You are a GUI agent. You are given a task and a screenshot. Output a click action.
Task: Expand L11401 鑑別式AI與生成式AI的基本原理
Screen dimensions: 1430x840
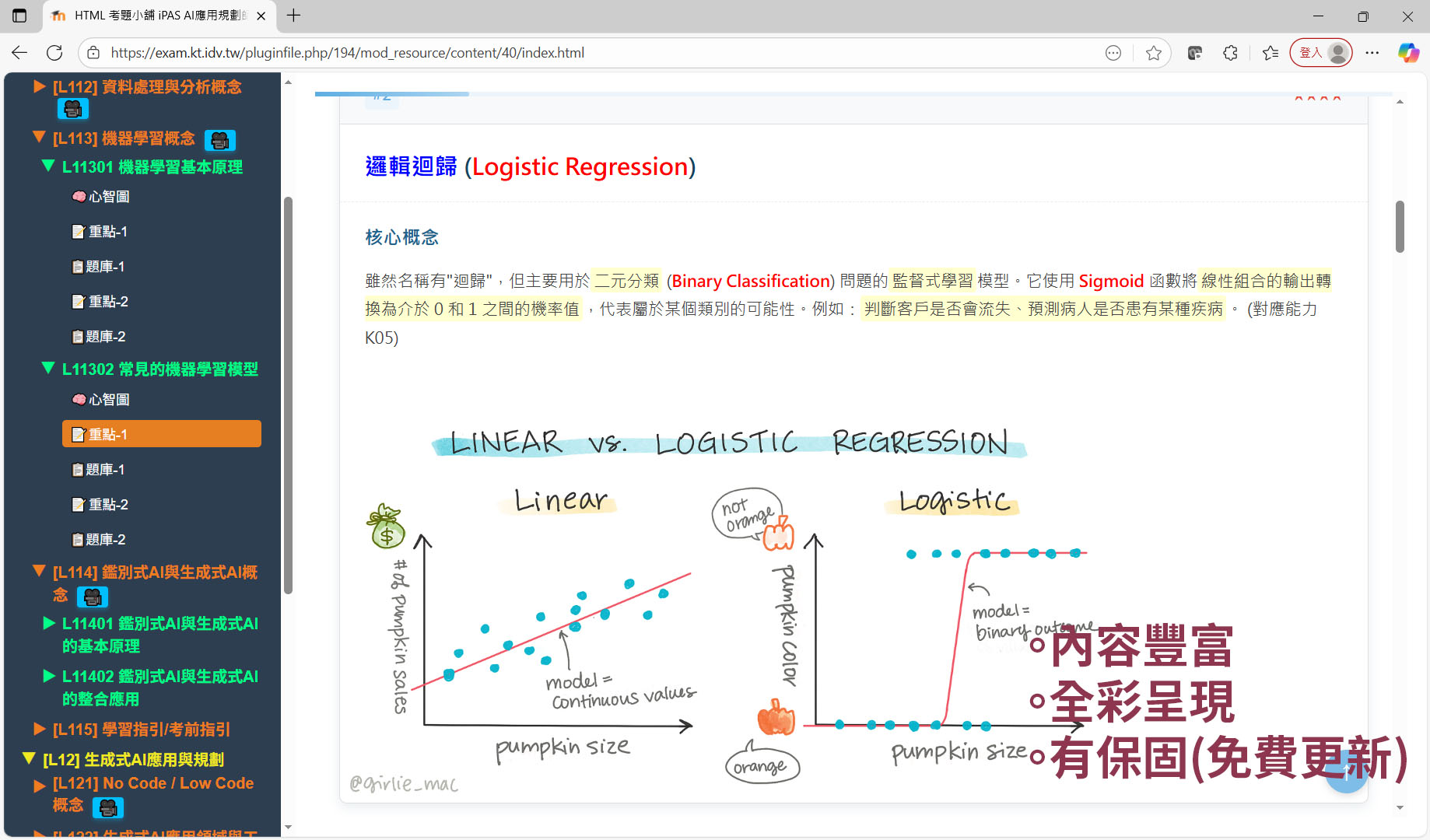48,623
